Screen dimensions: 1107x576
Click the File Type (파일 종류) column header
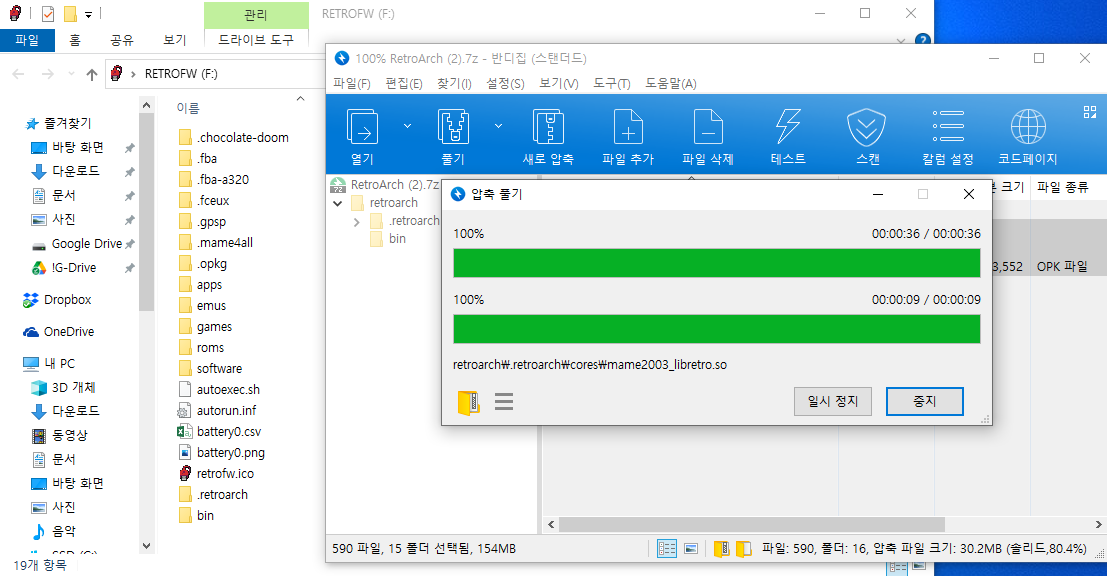click(x=1062, y=187)
